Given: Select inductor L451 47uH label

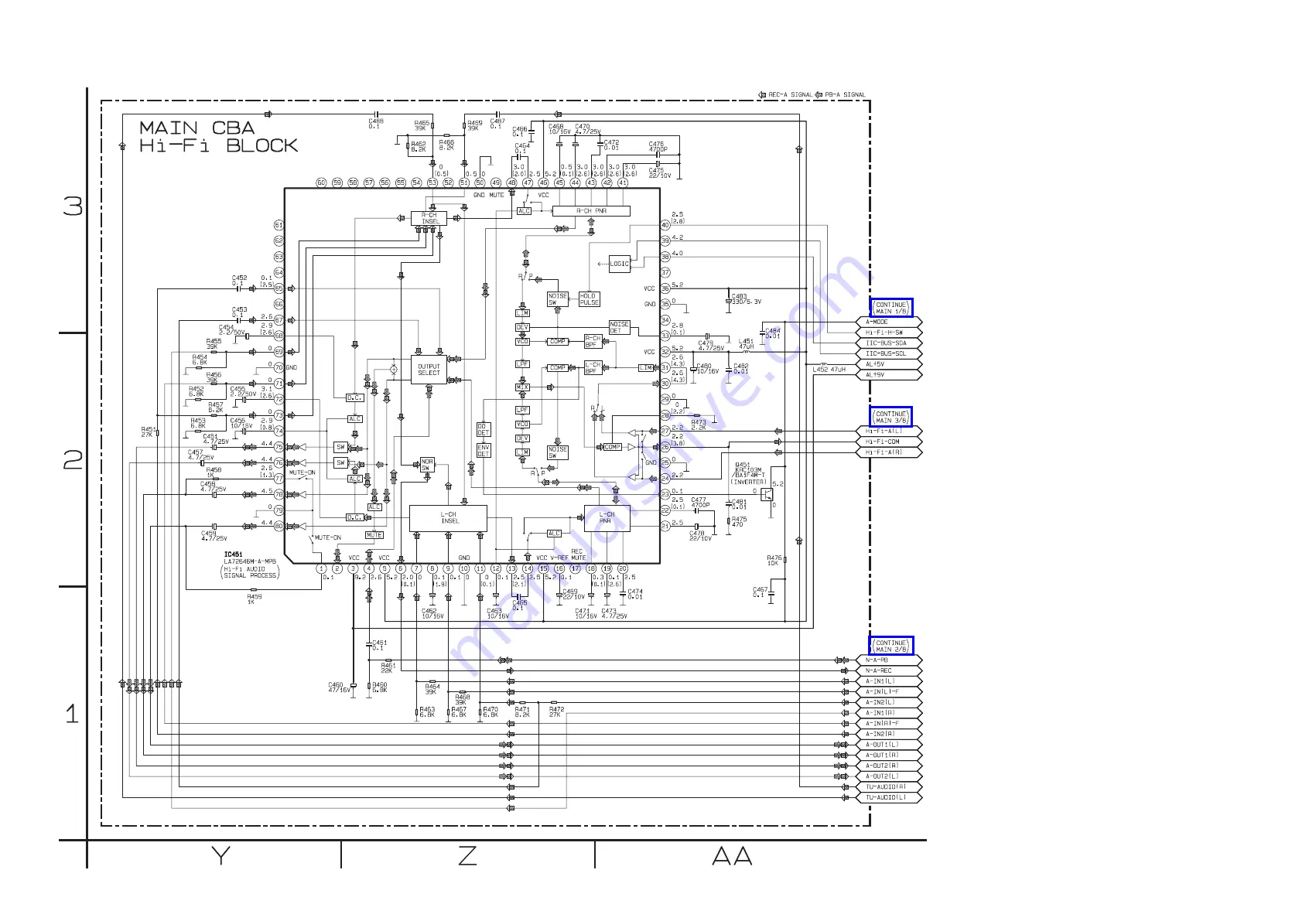Looking at the screenshot, I should point(746,344).
